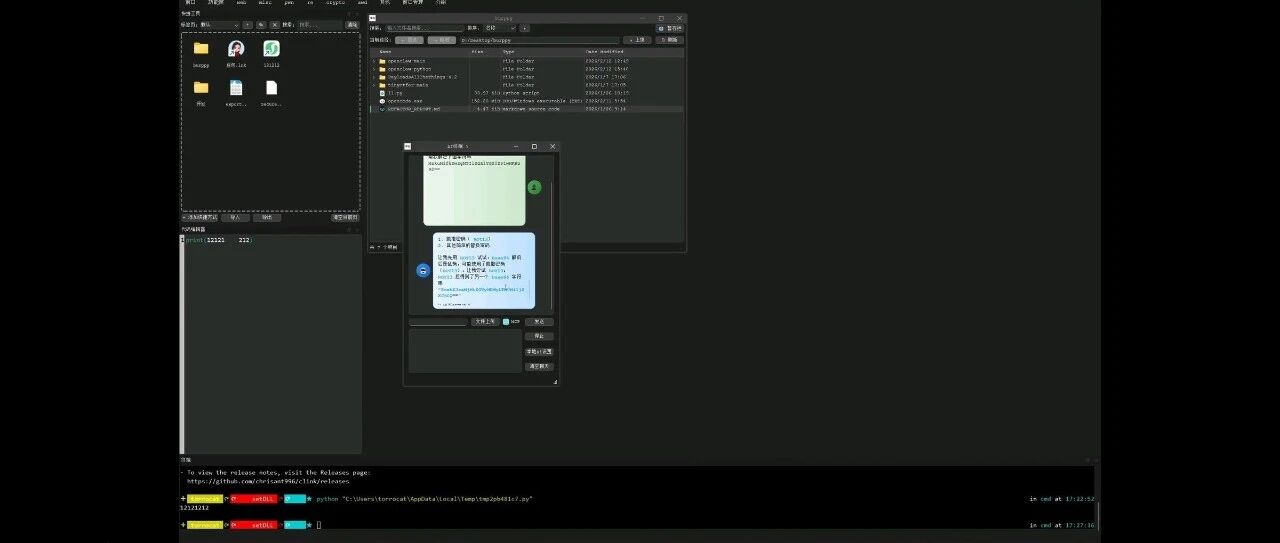The width and height of the screenshot is (1280, 543).
Task: Open the awd menu
Action: click(362, 3)
